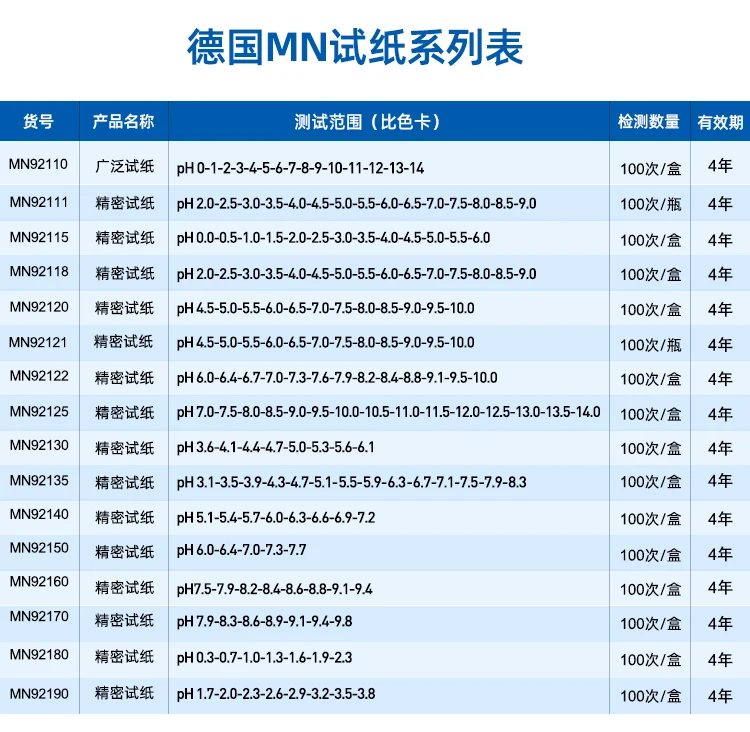The height and width of the screenshot is (732, 750).
Task: Click 4年 in the MN92122 row
Action: click(720, 379)
